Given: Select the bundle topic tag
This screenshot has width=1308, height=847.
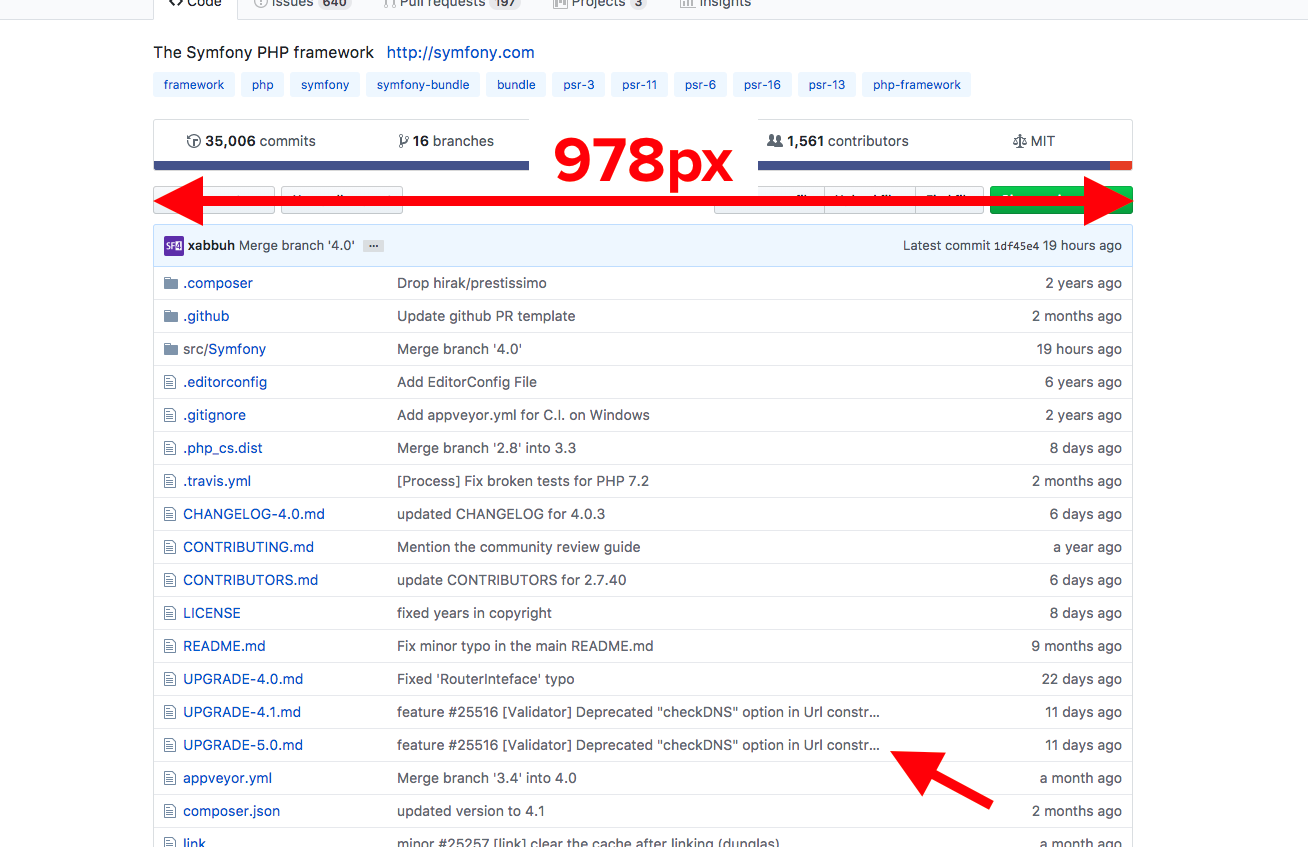Looking at the screenshot, I should click(x=516, y=85).
